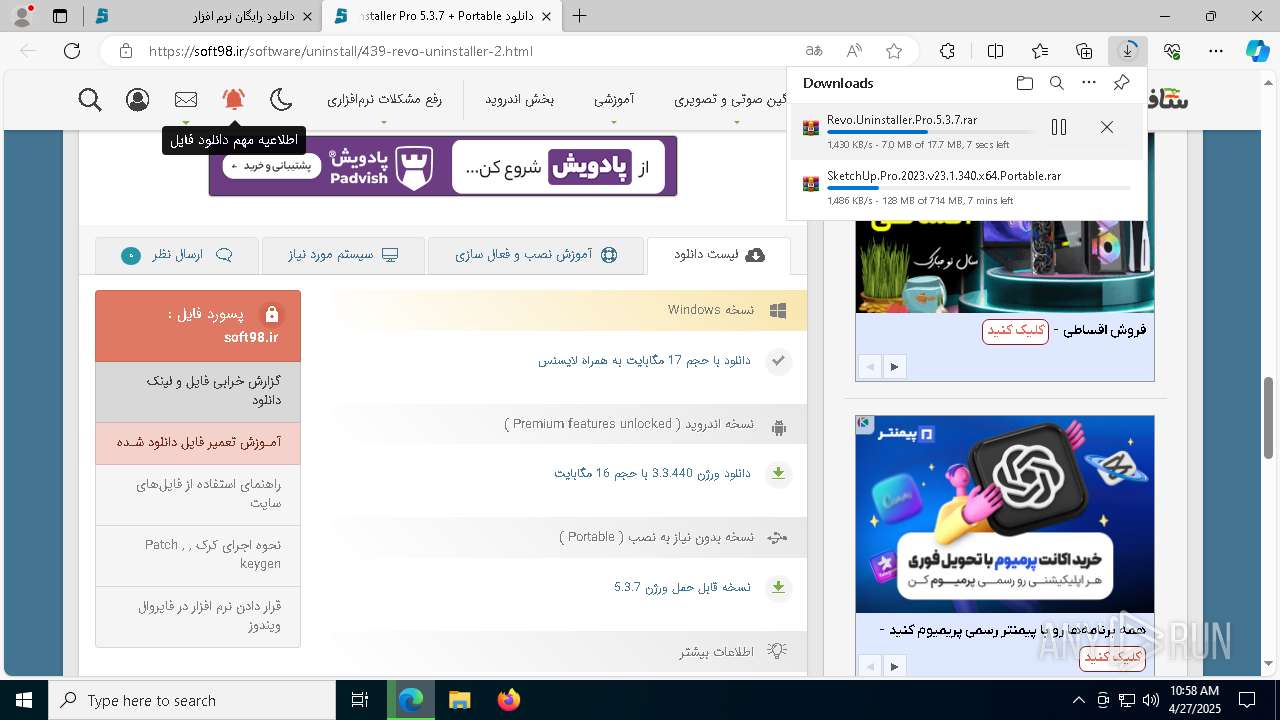This screenshot has width=1280, height=720.
Task: Open Favorites list icon
Action: 1040,51
